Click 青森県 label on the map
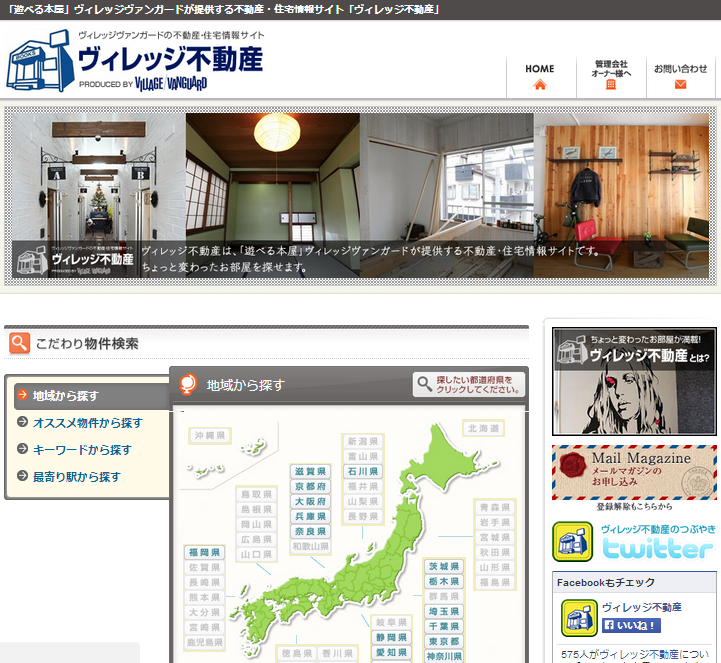The width and height of the screenshot is (721, 663). pos(495,507)
